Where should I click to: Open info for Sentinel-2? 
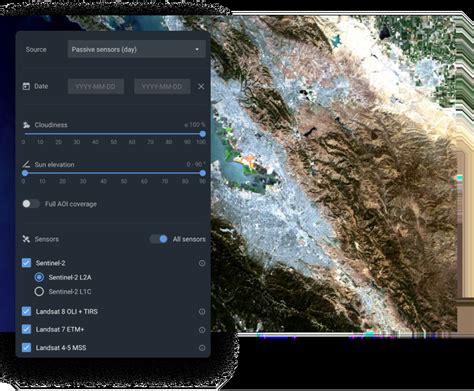202,263
